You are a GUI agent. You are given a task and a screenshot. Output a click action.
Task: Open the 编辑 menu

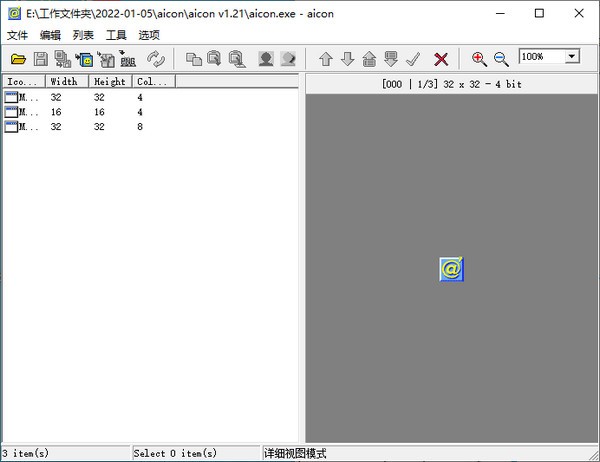(x=50, y=35)
